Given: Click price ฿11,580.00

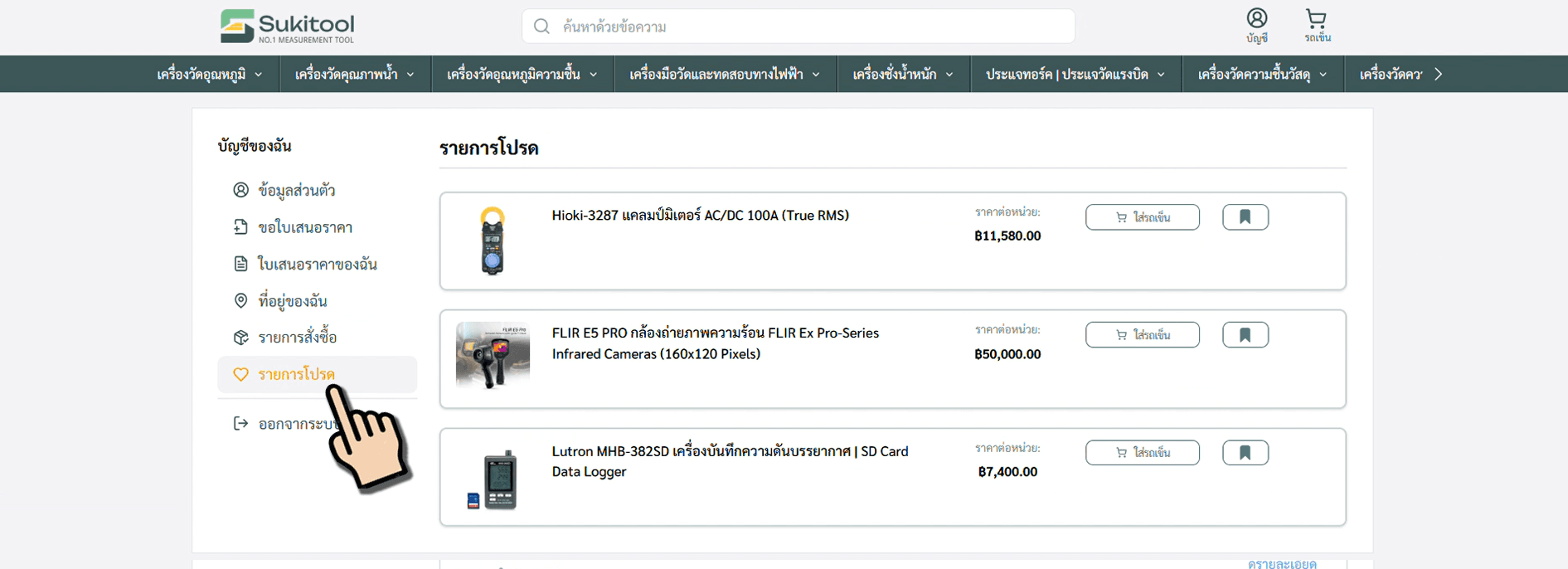Looking at the screenshot, I should click(x=1007, y=236).
